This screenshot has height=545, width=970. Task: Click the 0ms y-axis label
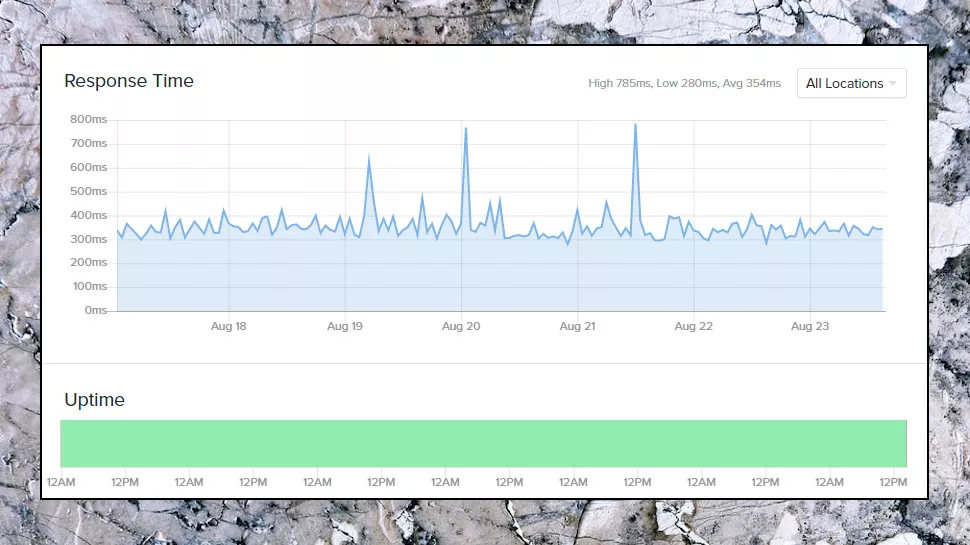coord(96,311)
